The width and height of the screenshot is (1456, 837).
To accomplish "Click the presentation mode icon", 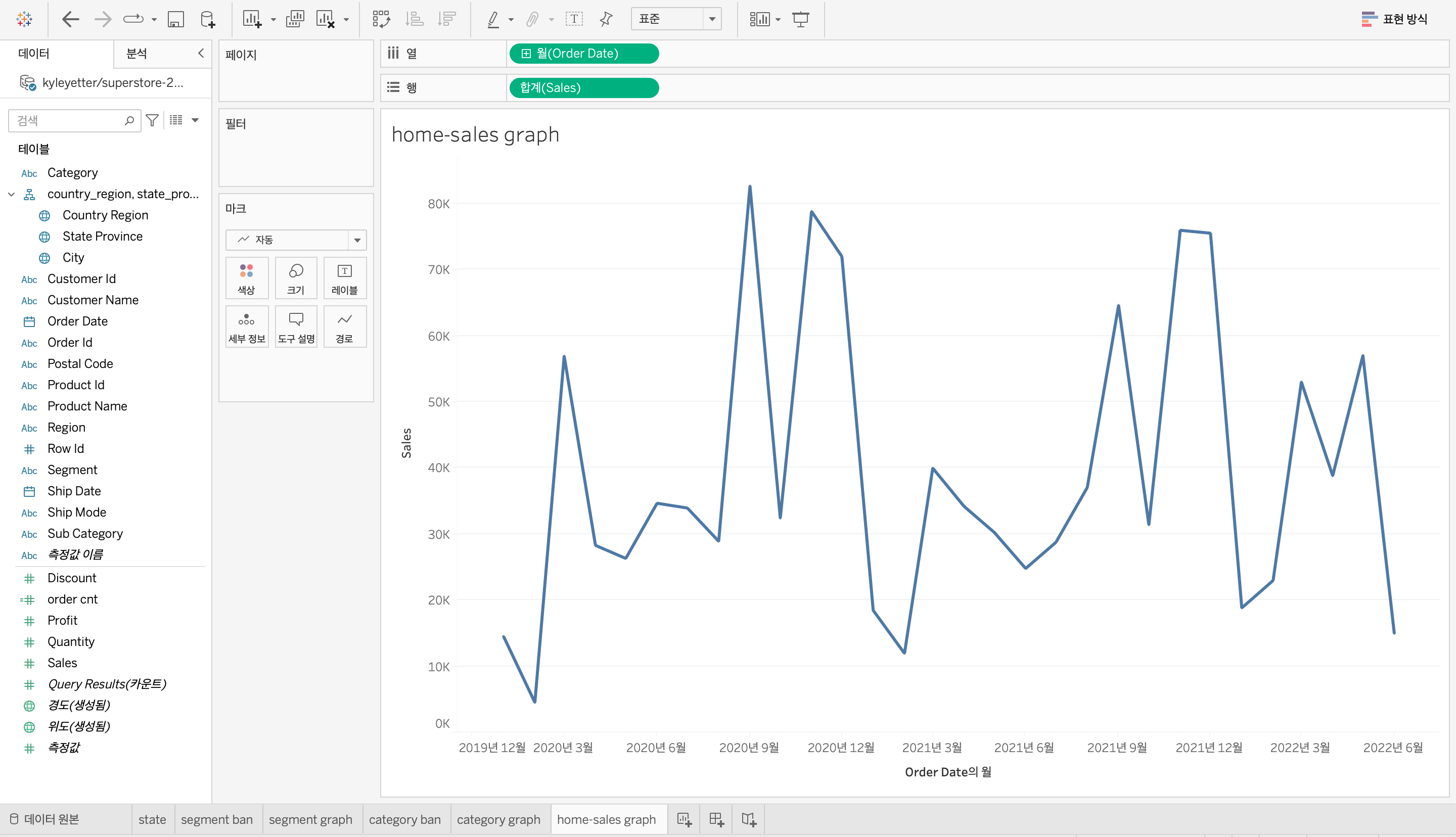I will click(800, 19).
